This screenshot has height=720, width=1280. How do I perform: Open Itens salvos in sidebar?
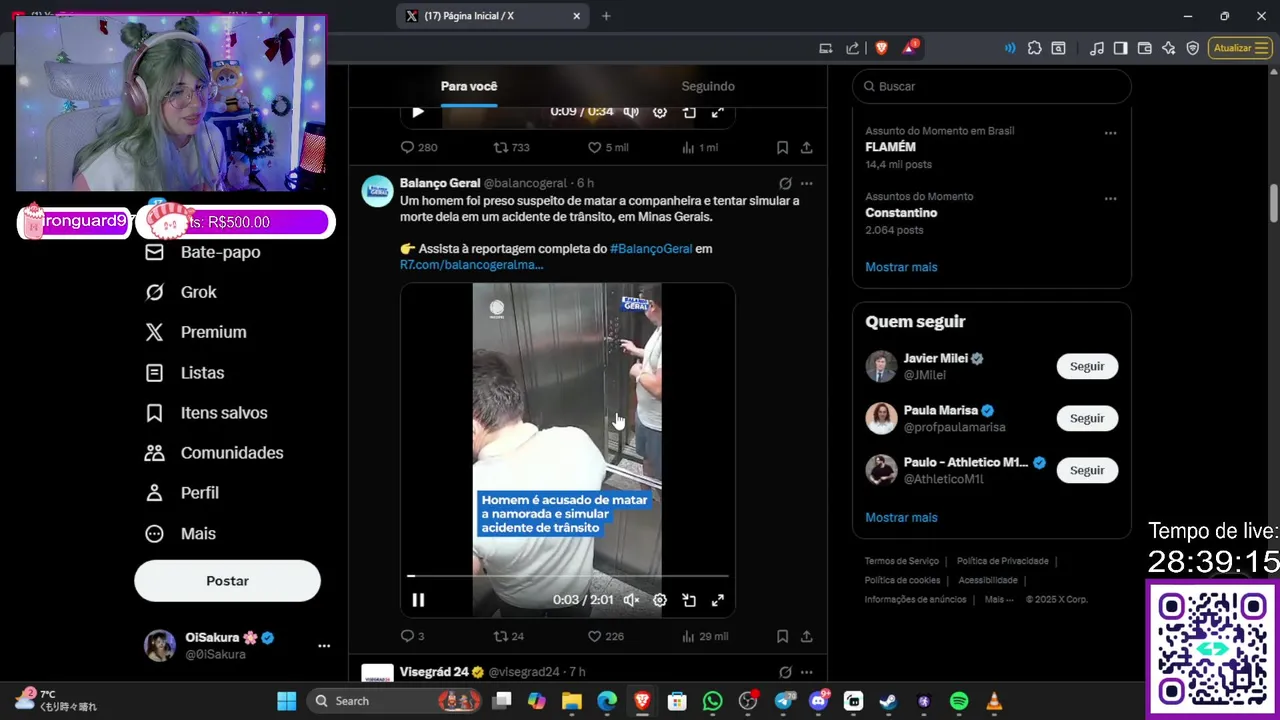pos(206,413)
